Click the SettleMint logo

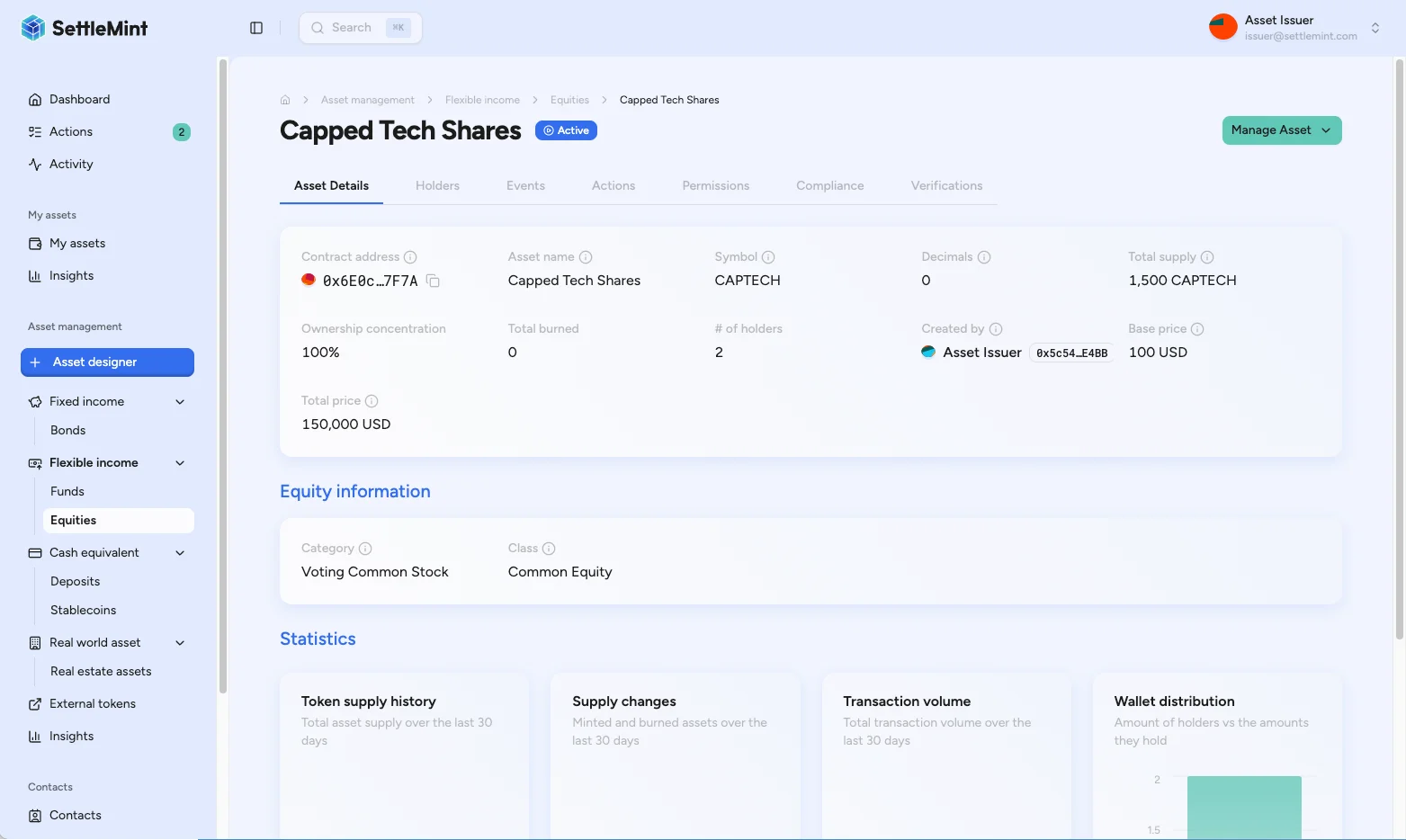(84, 27)
